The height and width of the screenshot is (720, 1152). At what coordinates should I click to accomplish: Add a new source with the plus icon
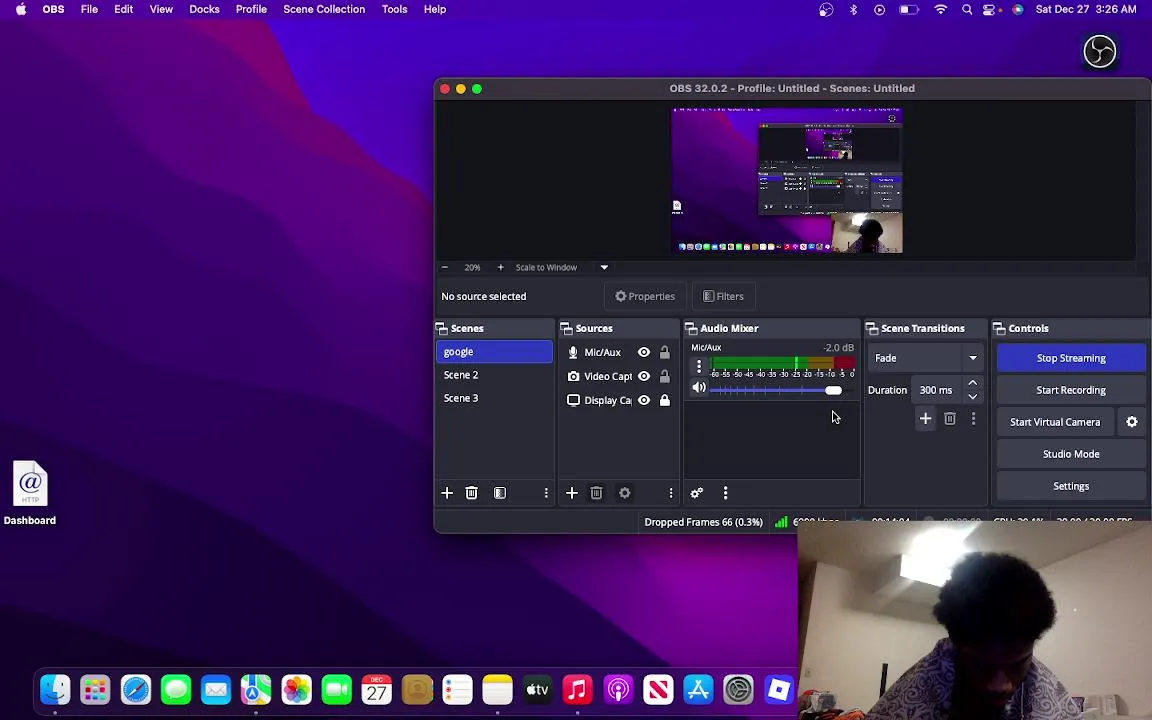572,493
